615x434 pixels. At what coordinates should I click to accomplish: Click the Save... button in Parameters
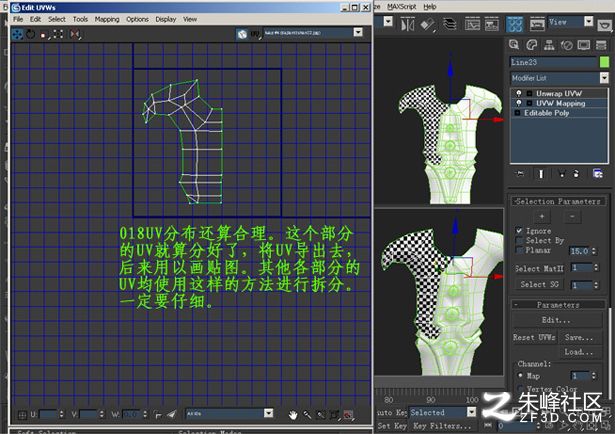coord(580,337)
